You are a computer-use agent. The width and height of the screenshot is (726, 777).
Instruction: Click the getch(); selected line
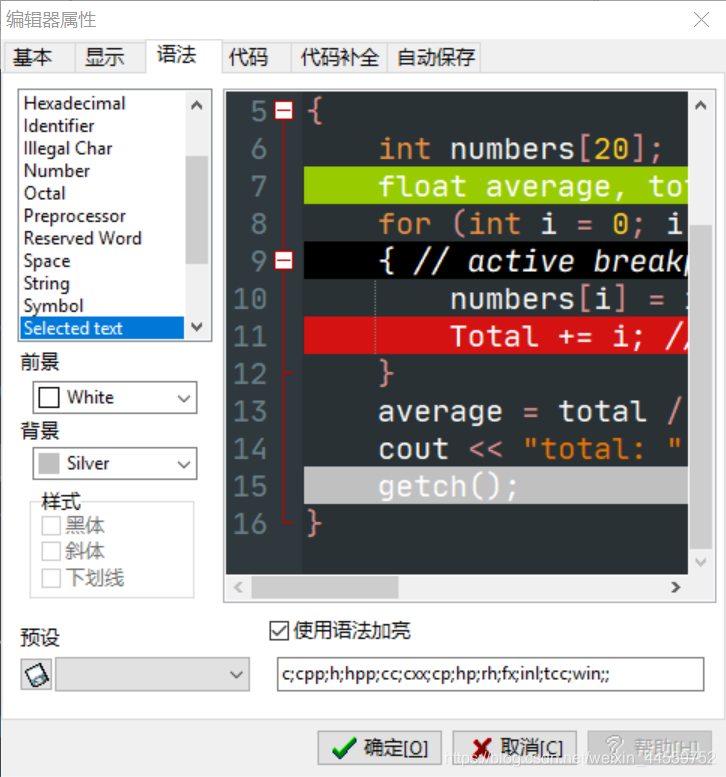(496, 486)
